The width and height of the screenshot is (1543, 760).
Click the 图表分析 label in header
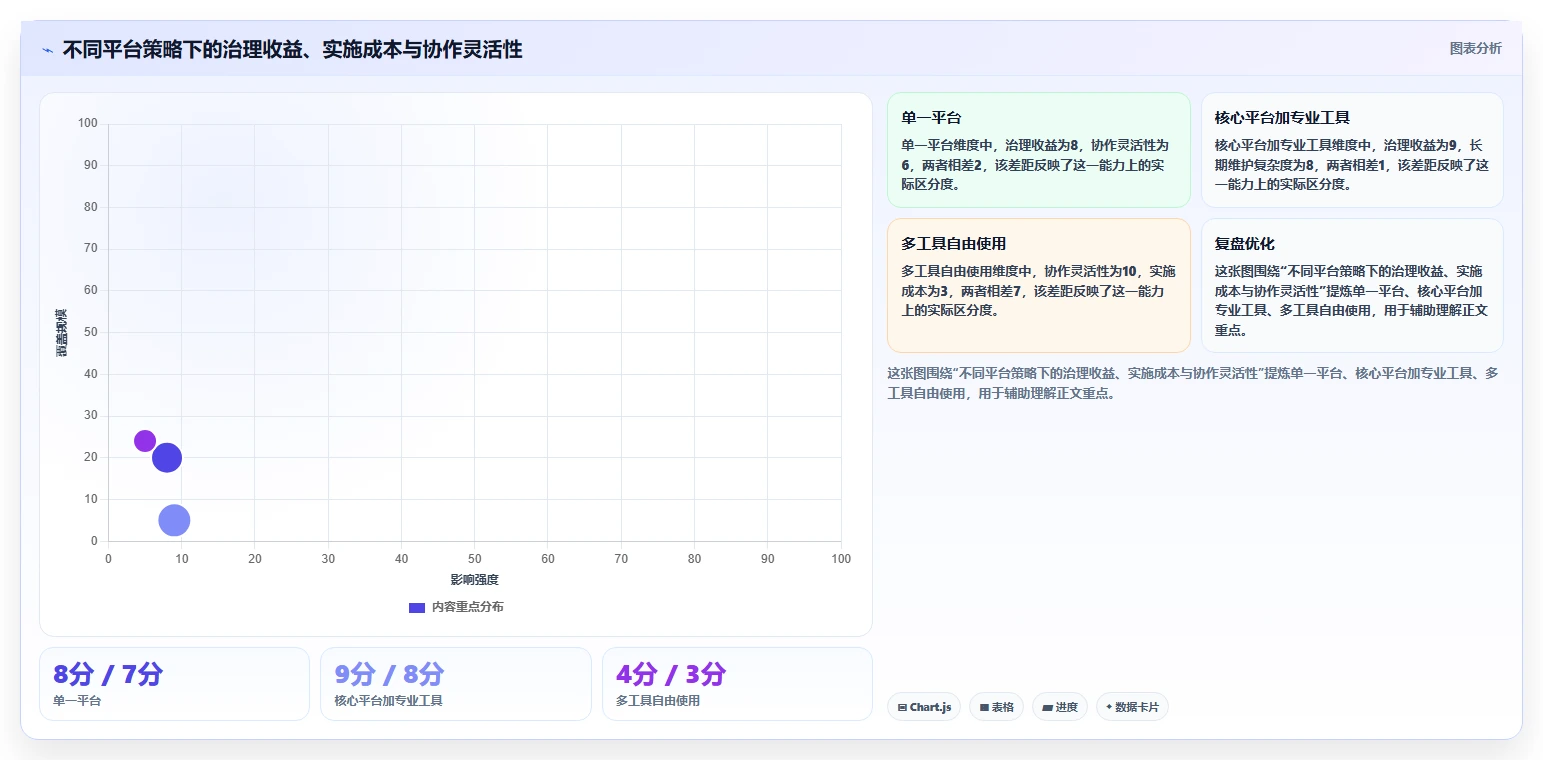(x=1475, y=48)
